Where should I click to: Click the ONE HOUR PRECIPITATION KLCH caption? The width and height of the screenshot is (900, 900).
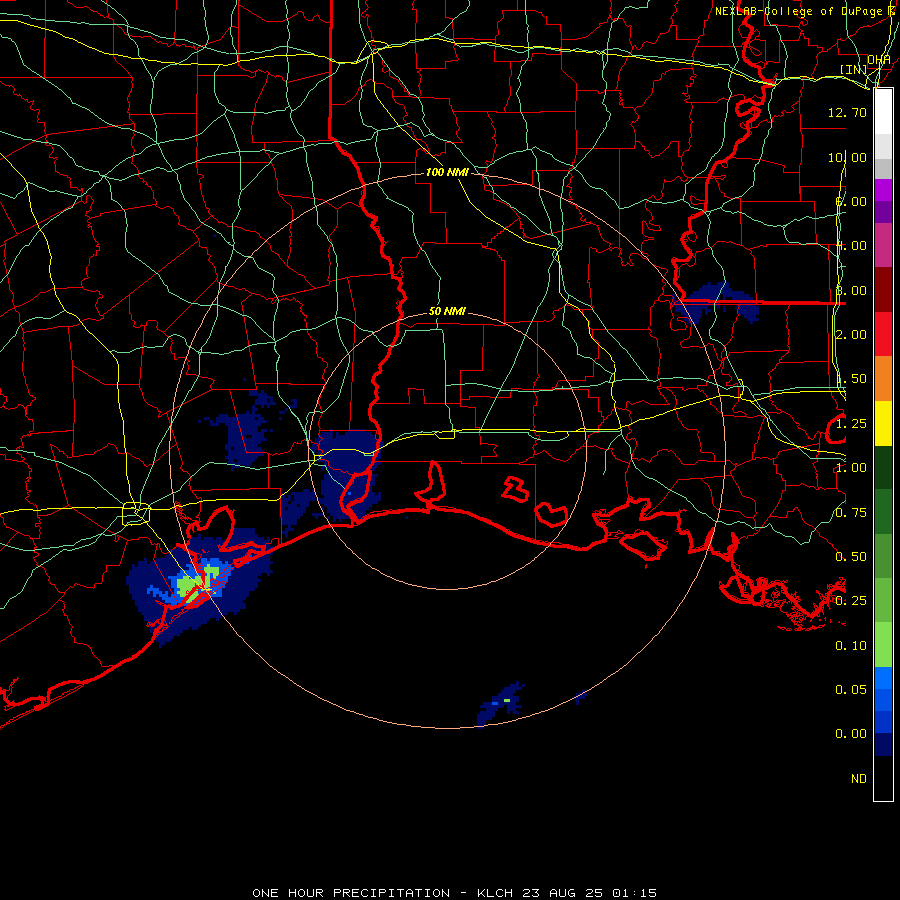(455, 893)
